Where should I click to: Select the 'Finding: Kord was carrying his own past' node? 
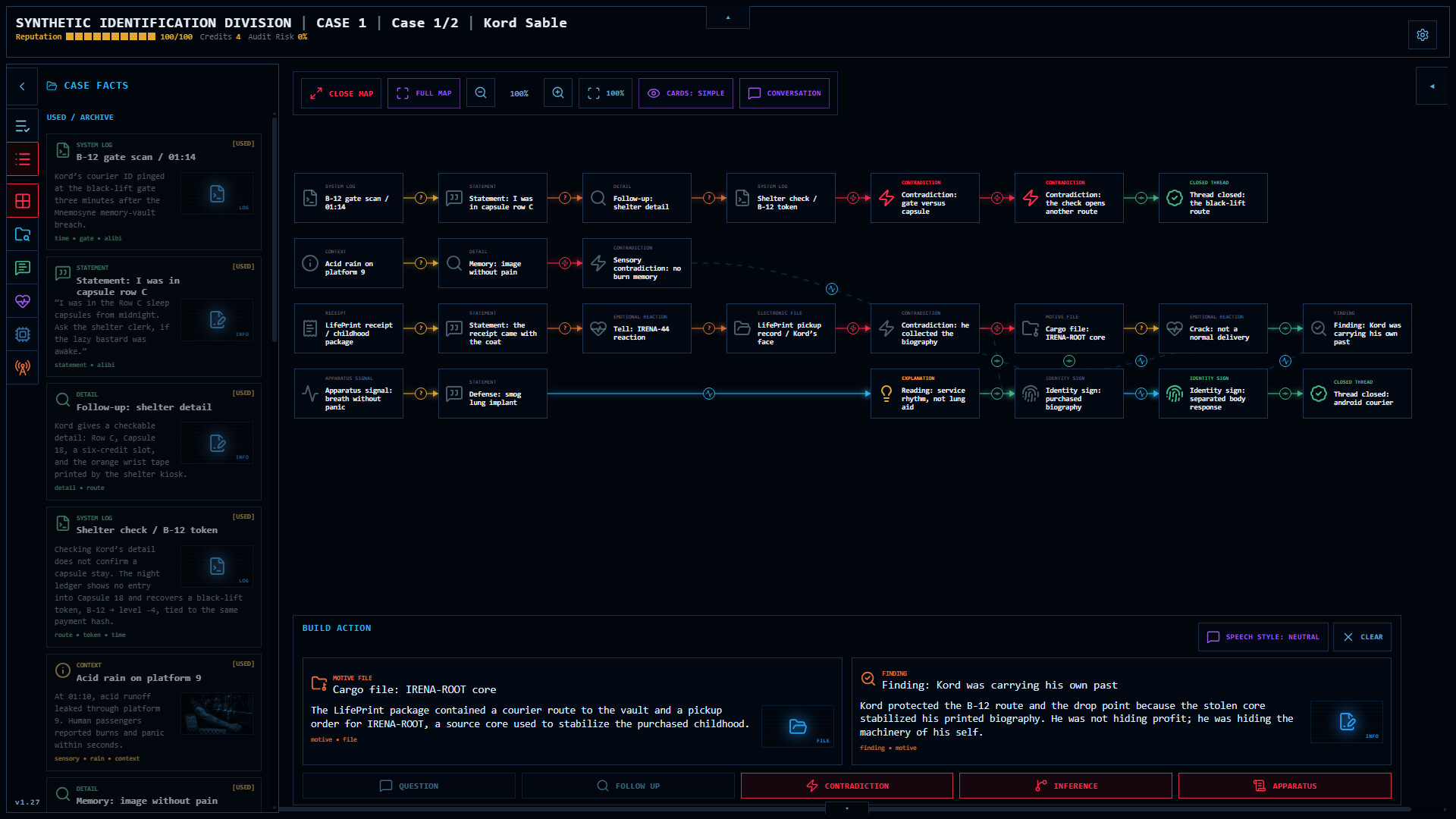1357,328
